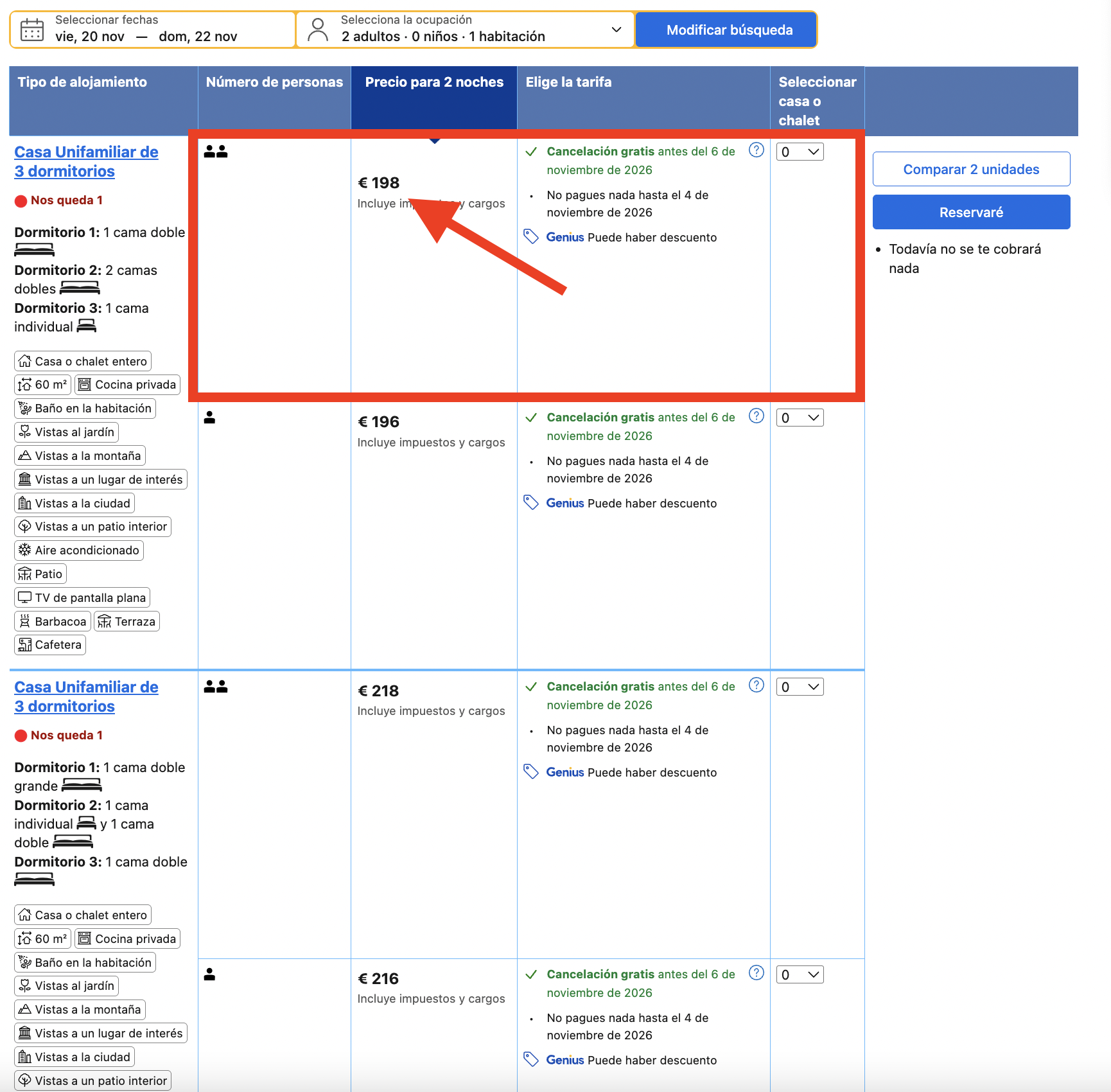
Task: Click Comparar 2 unidades button
Action: [971, 169]
